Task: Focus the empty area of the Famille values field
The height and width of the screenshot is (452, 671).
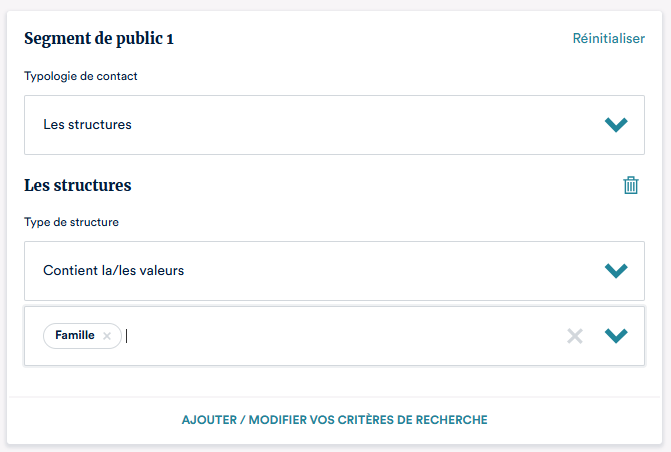Action: [x=340, y=336]
